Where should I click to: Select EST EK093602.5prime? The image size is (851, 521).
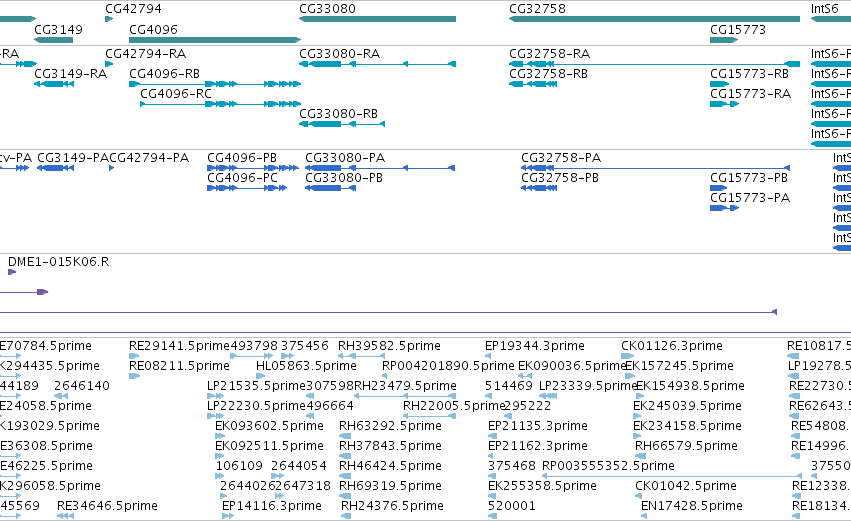(x=269, y=426)
